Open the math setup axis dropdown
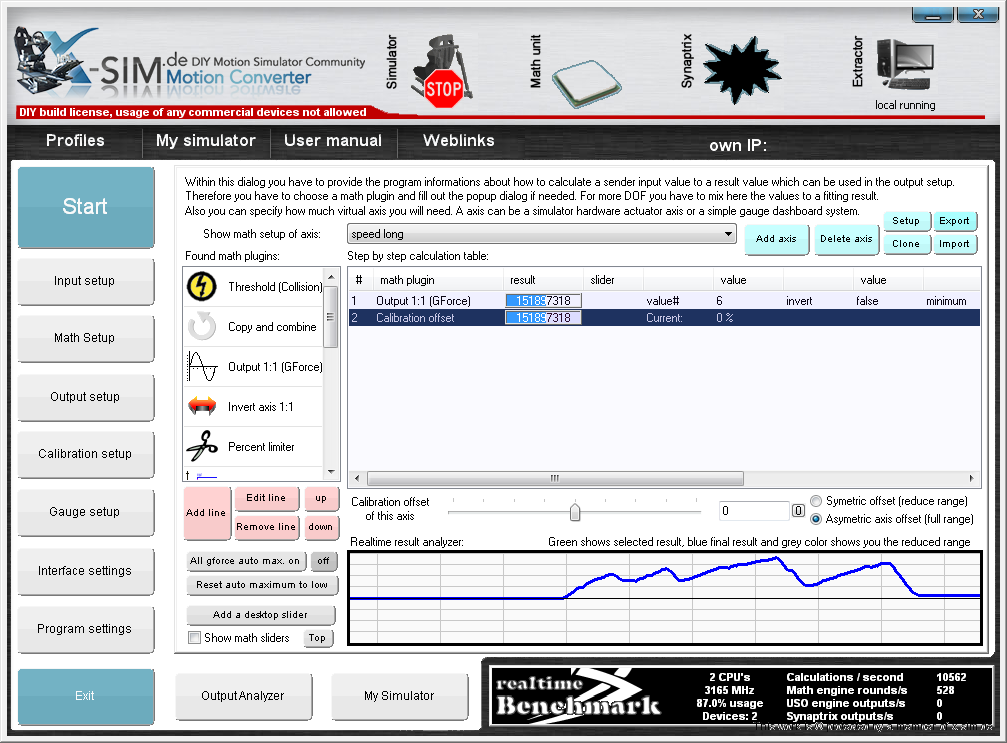This screenshot has width=1007, height=743. (x=541, y=234)
